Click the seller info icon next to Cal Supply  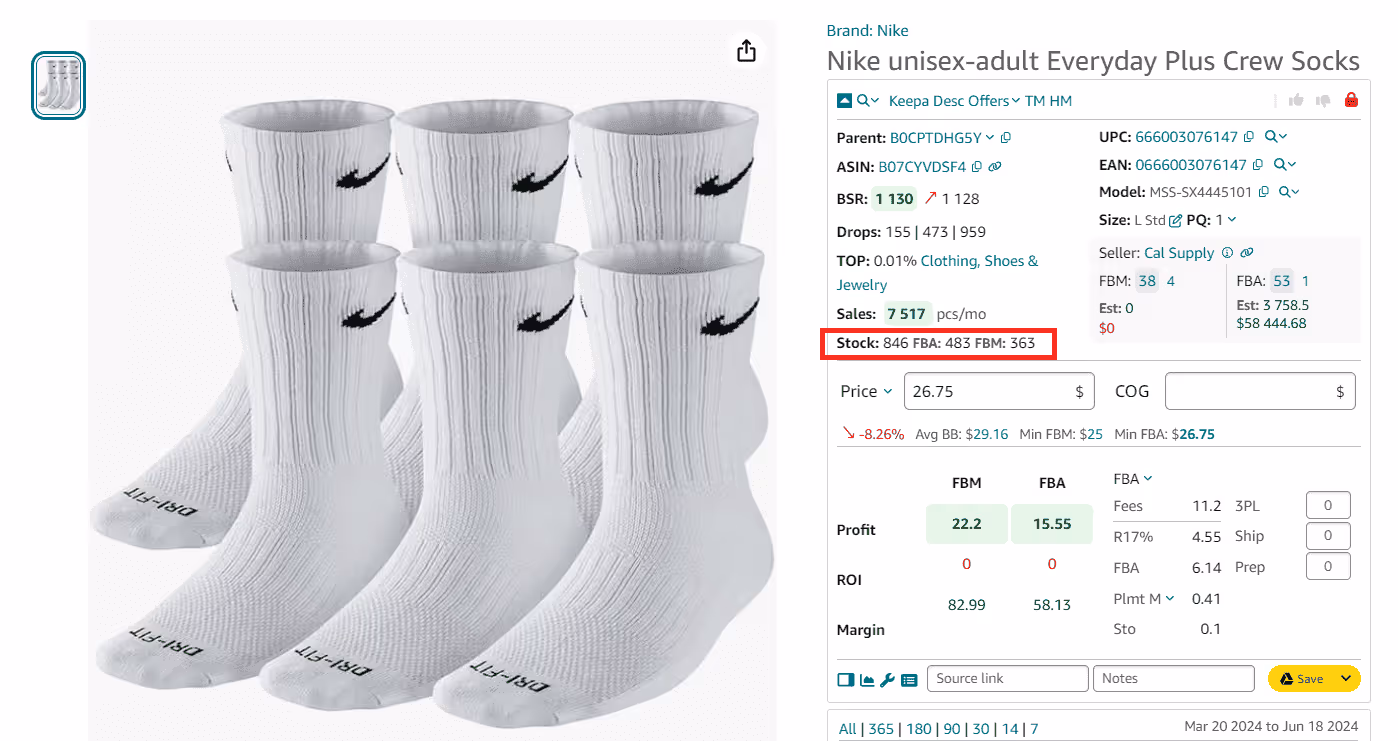(1228, 254)
